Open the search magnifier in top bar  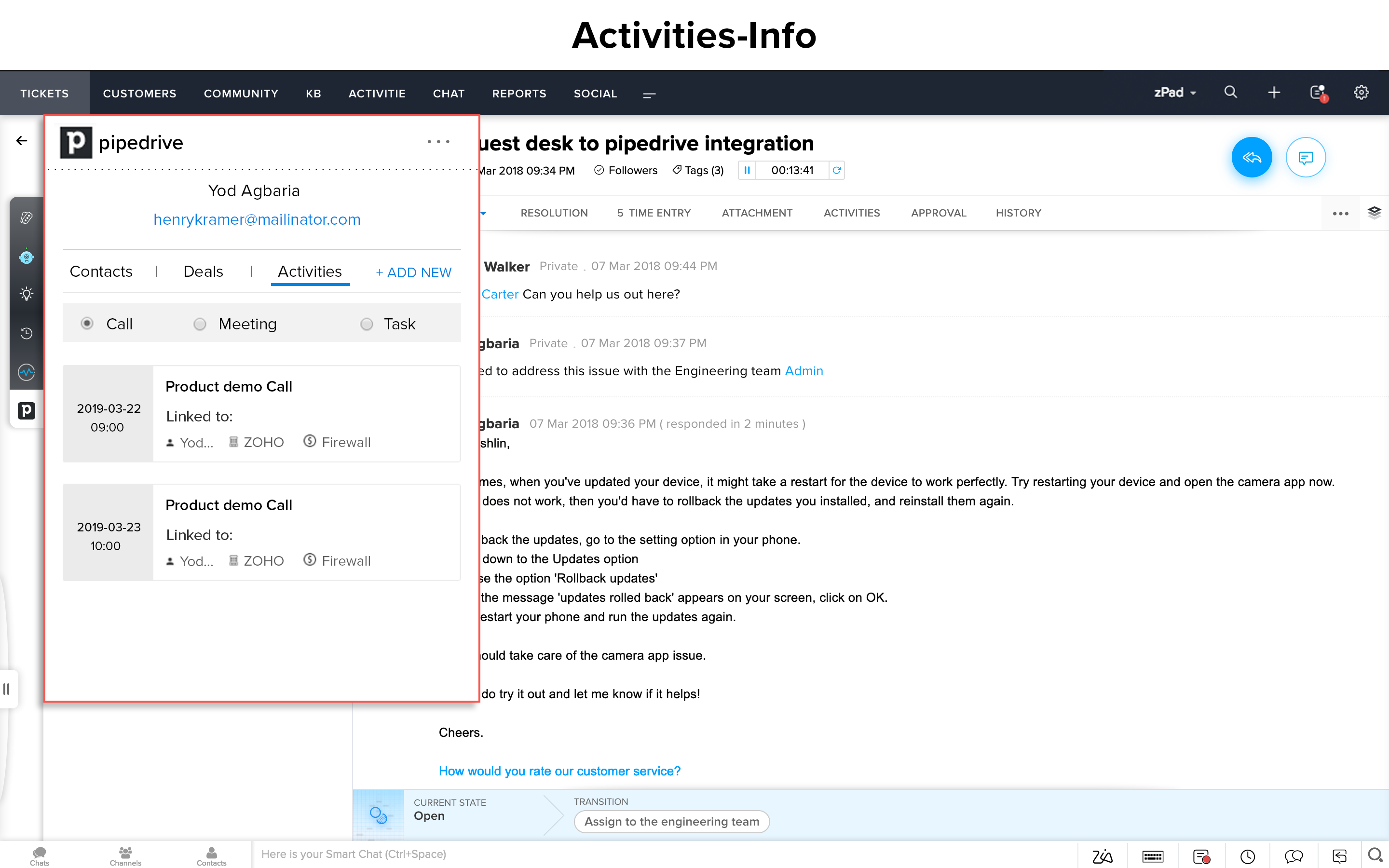[1230, 93]
